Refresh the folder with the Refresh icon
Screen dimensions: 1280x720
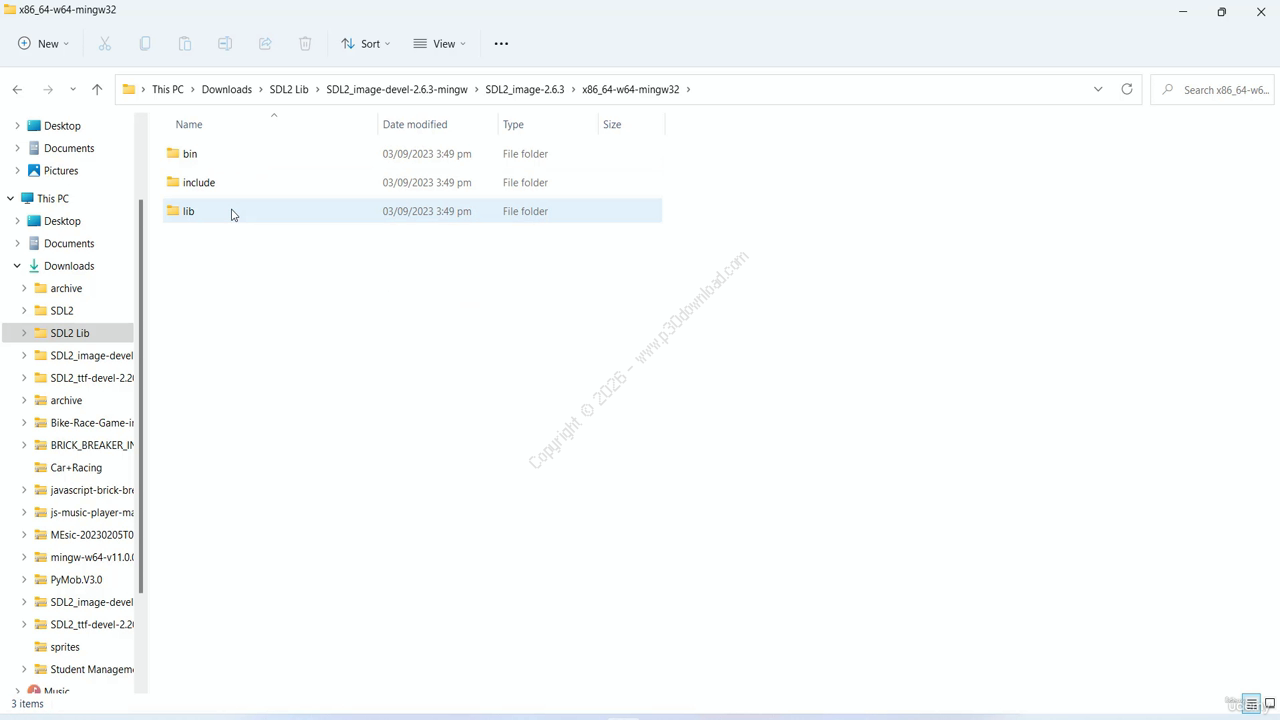tap(1127, 89)
